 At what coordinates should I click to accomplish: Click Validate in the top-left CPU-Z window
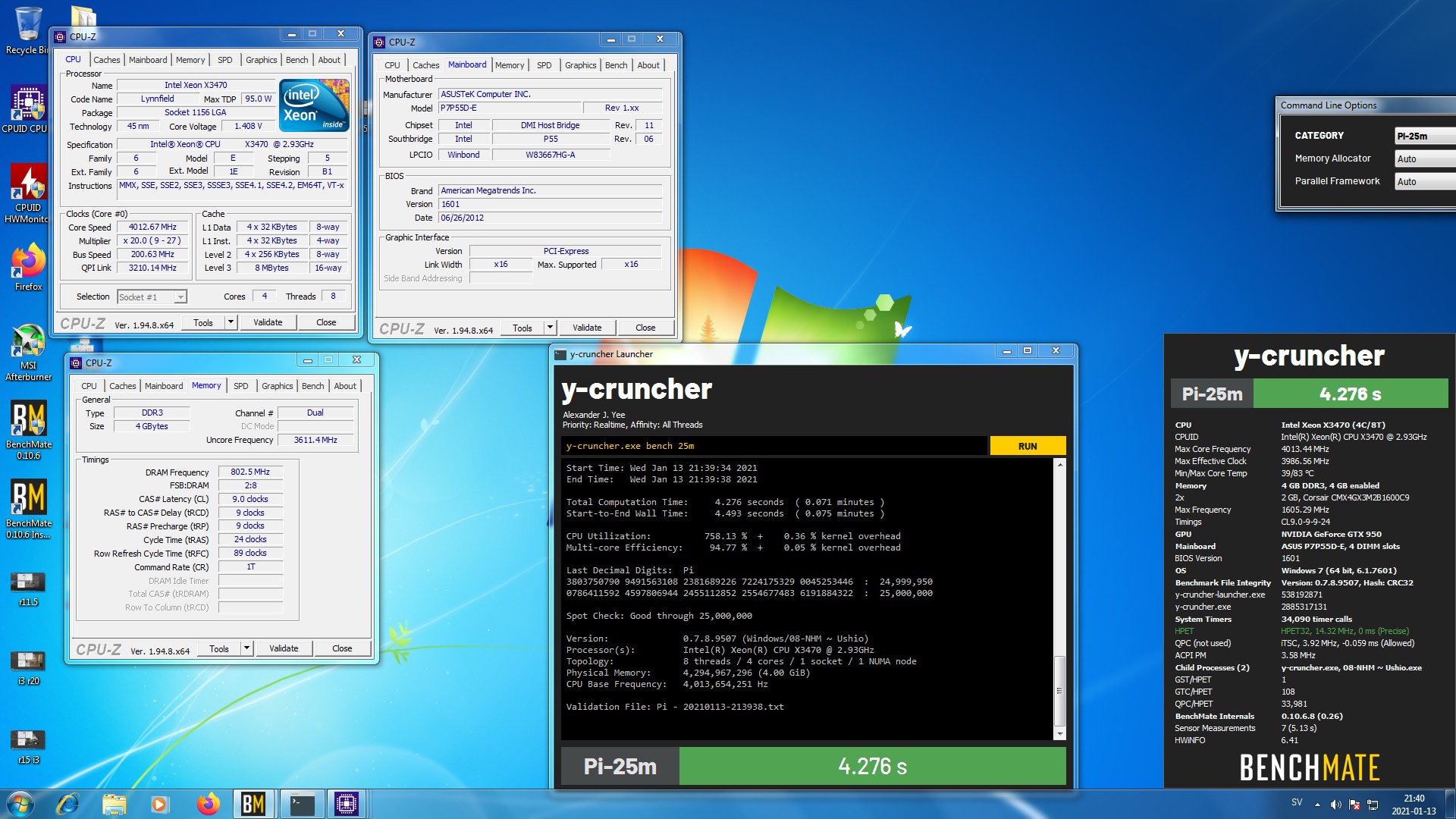coord(268,322)
